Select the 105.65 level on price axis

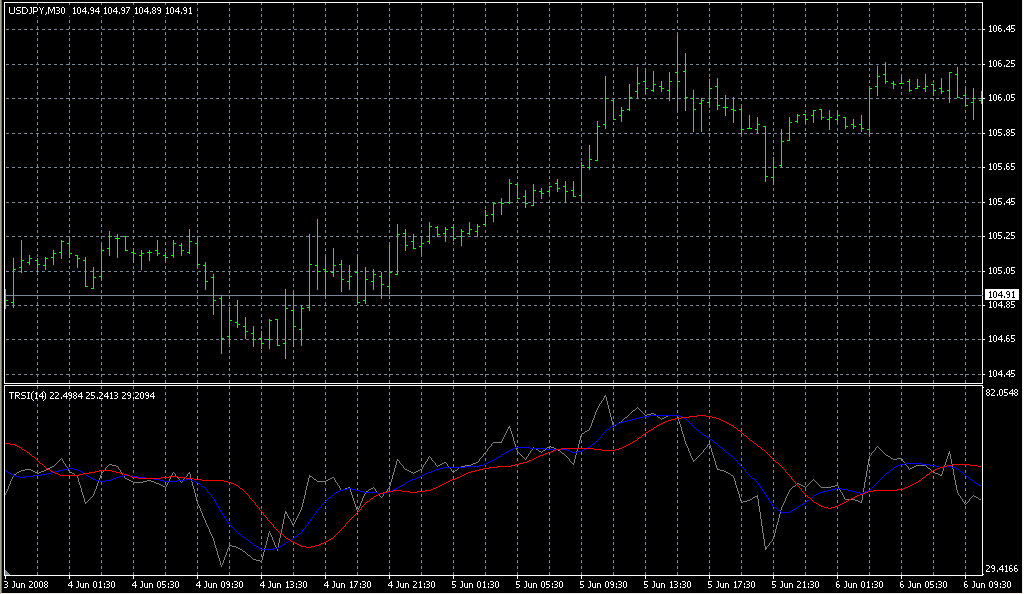1000,167
